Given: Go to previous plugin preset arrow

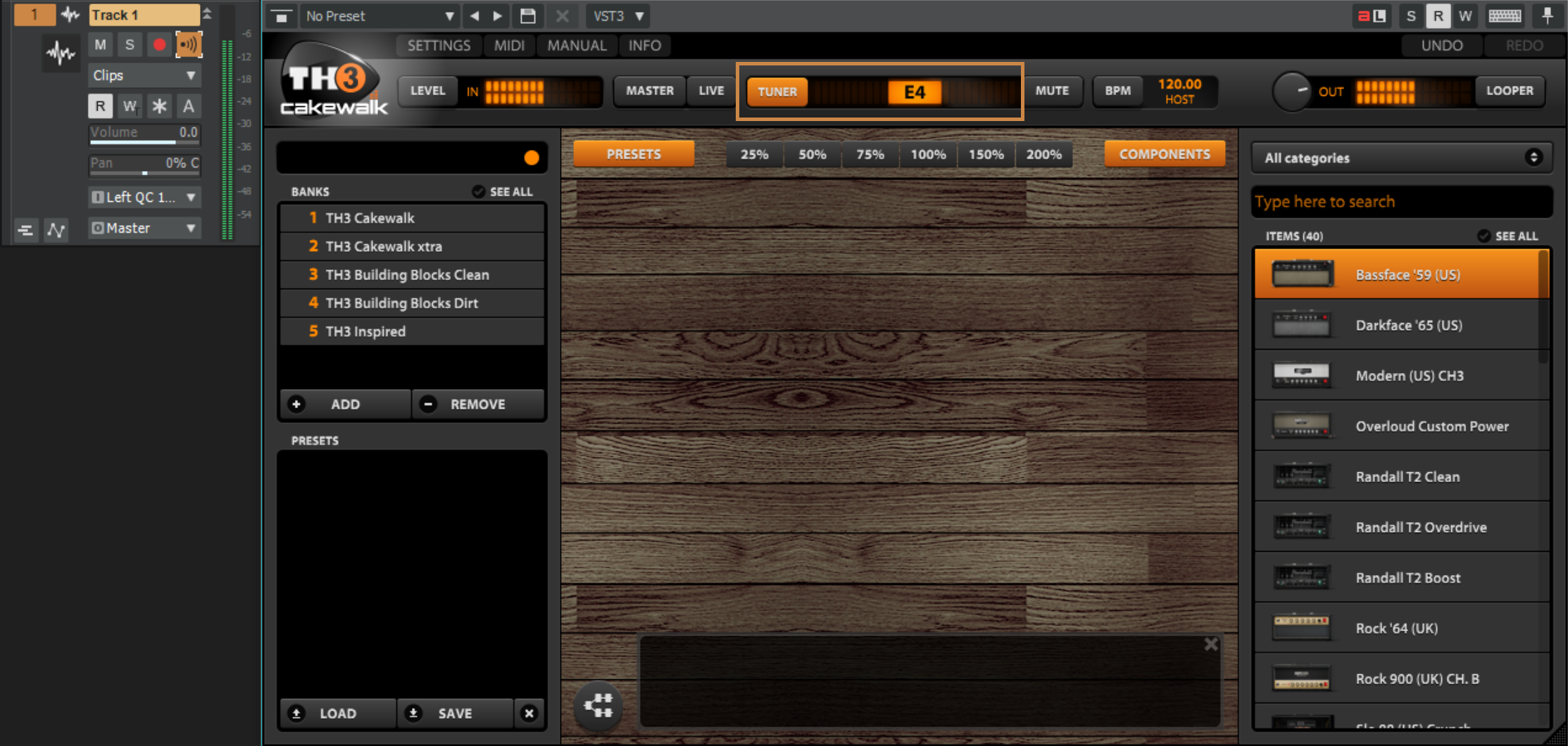Looking at the screenshot, I should [475, 15].
